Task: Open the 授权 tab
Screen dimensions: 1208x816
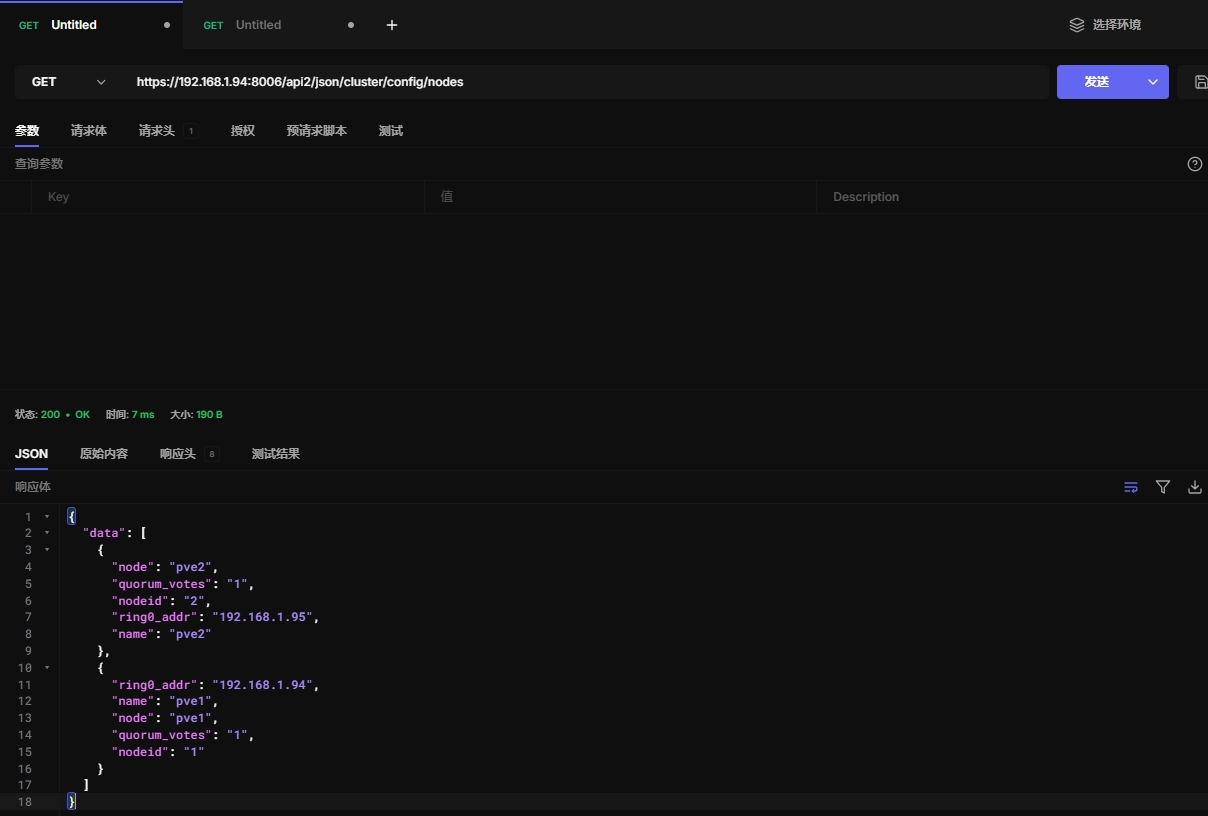Action: coord(243,131)
